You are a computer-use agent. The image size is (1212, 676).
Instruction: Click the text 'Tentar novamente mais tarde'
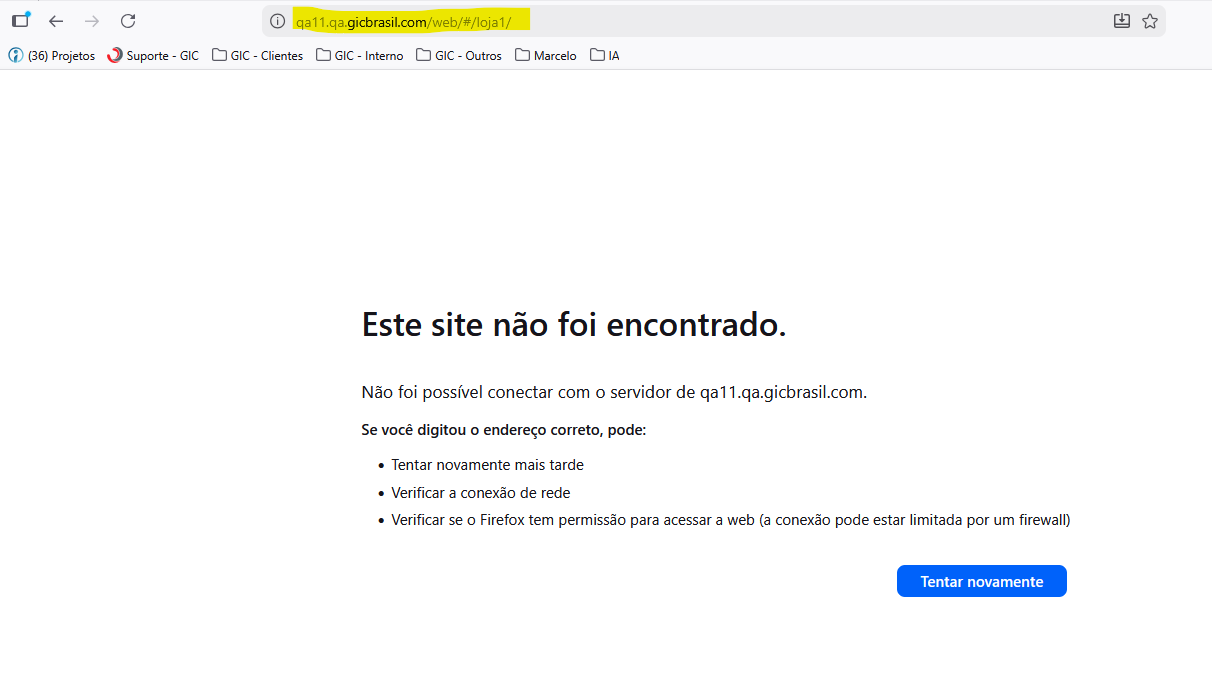tap(487, 465)
